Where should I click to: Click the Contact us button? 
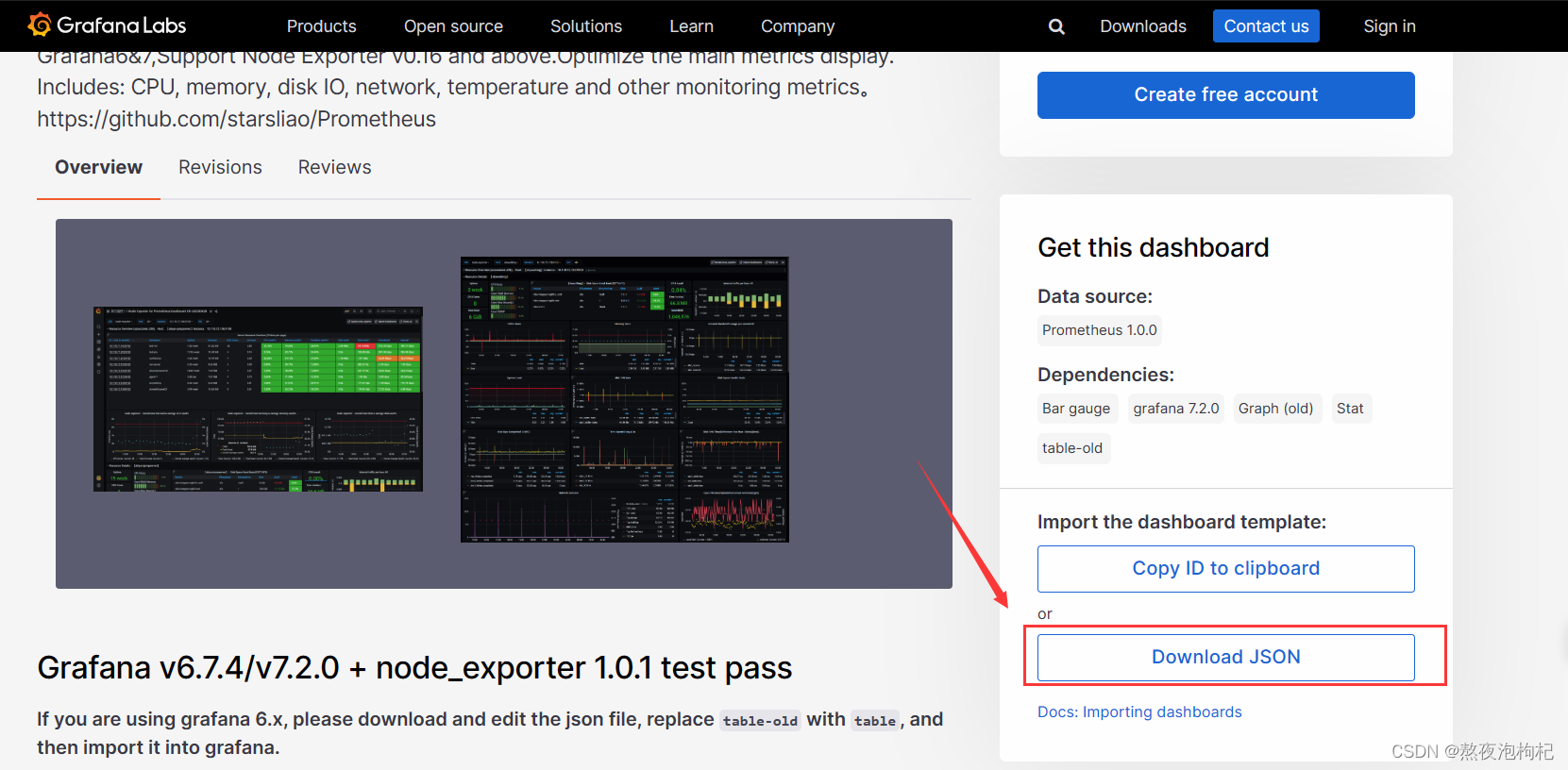[x=1266, y=26]
